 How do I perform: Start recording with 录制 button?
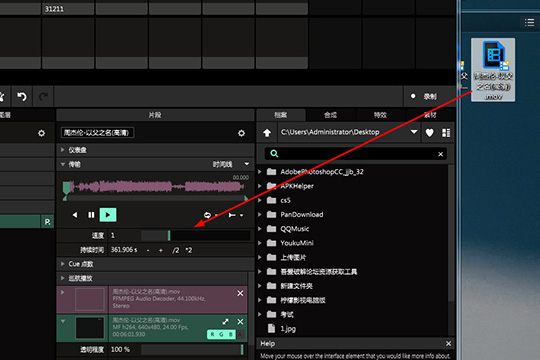(x=424, y=96)
